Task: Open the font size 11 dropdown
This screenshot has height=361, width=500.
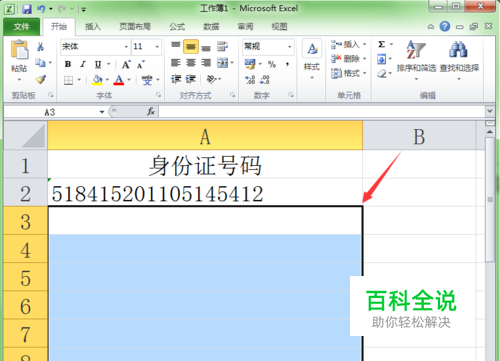Action: 157,47
